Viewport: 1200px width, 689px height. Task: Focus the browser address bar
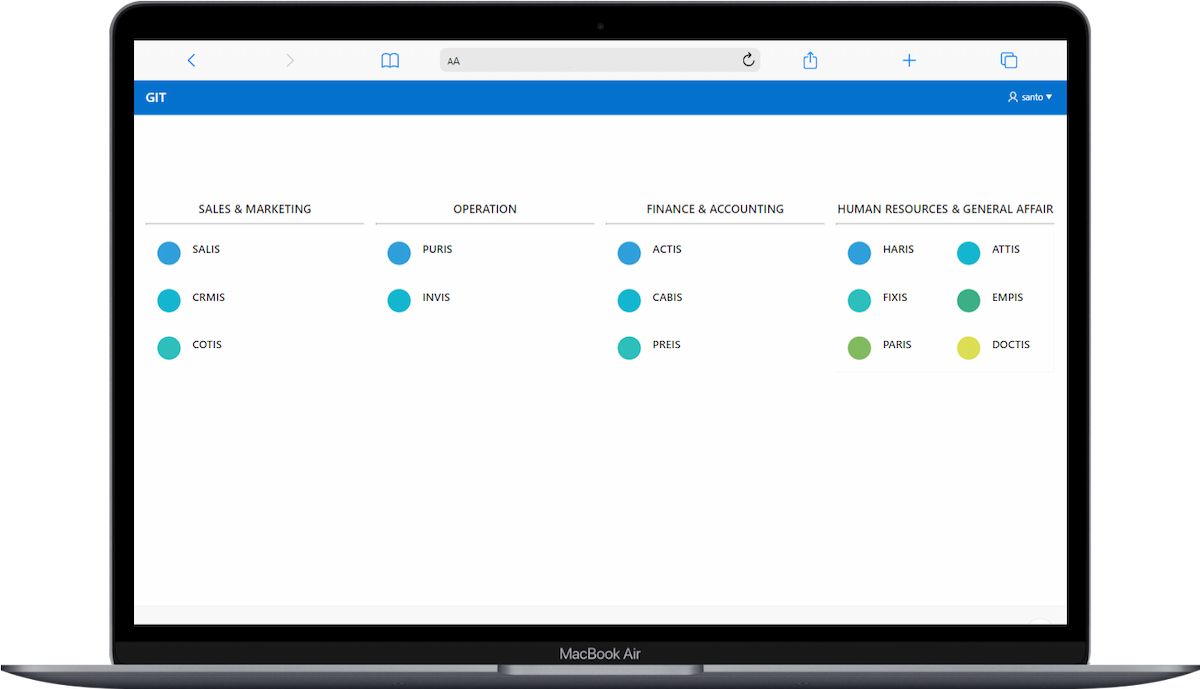(x=600, y=60)
